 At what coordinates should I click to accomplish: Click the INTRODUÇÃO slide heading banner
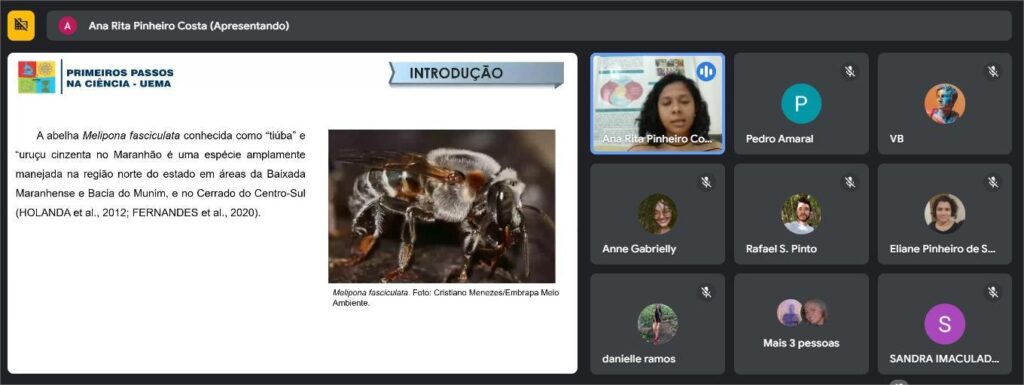[476, 74]
